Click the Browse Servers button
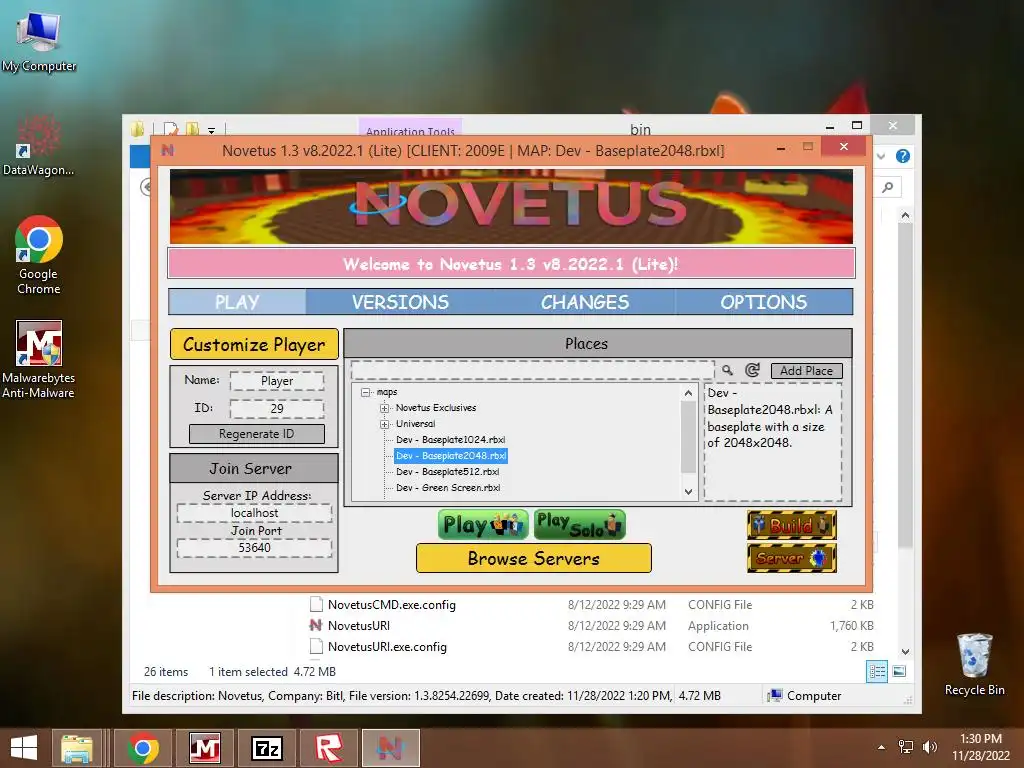Screen dimensions: 1024x768 [x=534, y=558]
